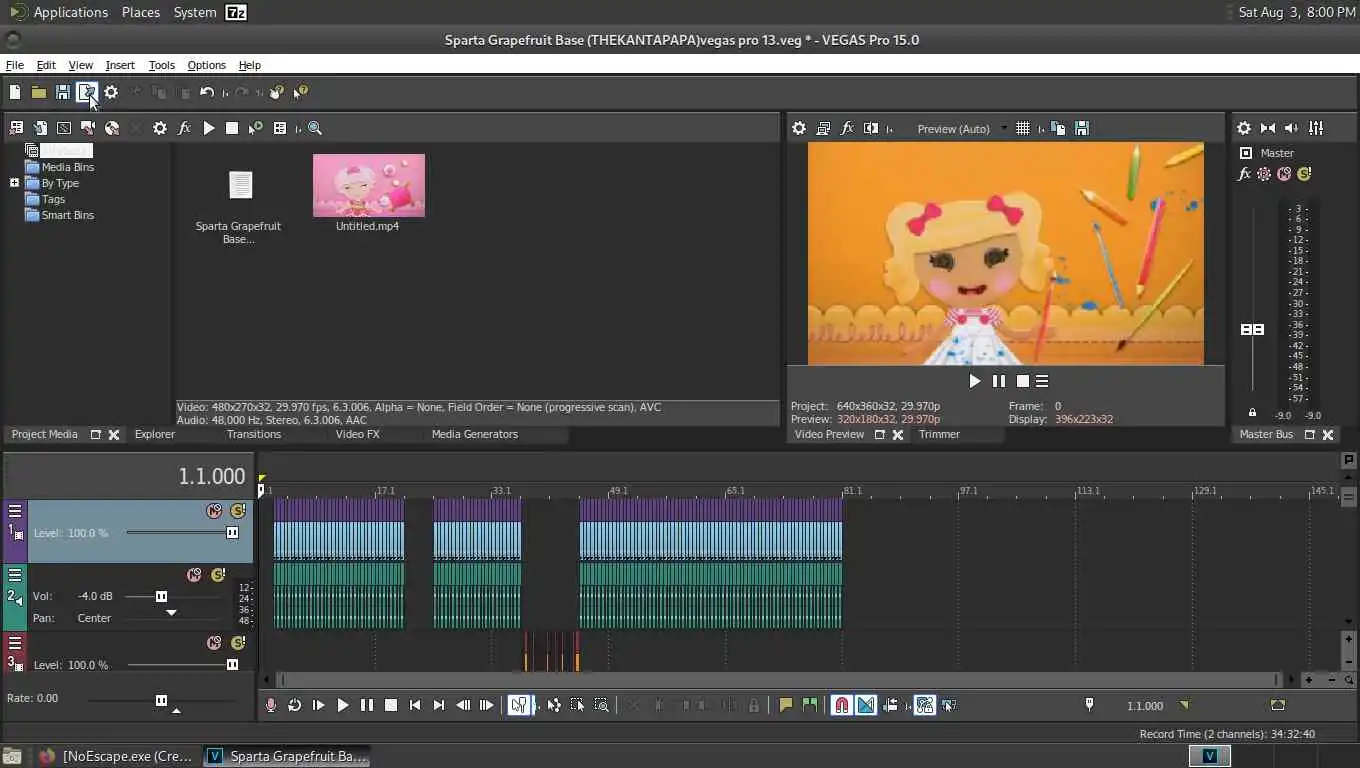Image resolution: width=1360 pixels, height=768 pixels.
Task: Open the Tools menu
Action: [x=162, y=65]
